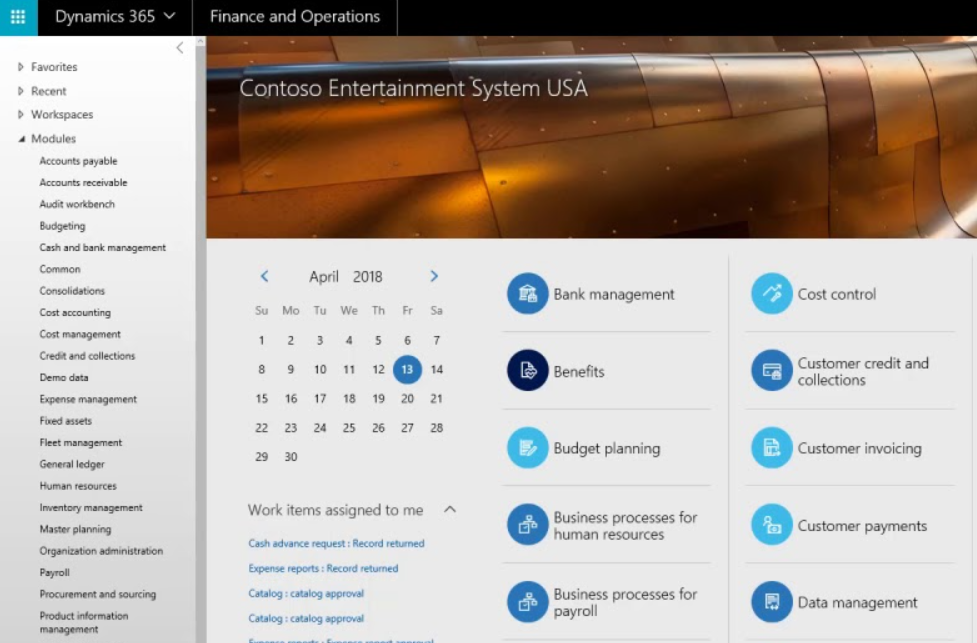The image size is (977, 643).
Task: Open Expense reports Record returned link
Action: [323, 568]
